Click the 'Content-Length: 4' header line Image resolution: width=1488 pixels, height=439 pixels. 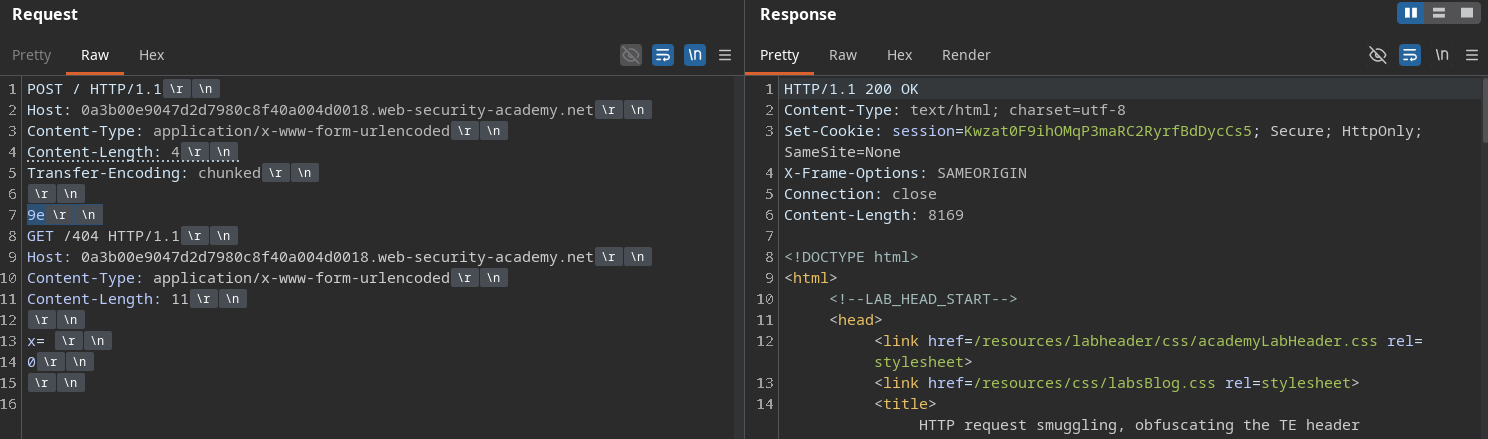pyautogui.click(x=103, y=152)
